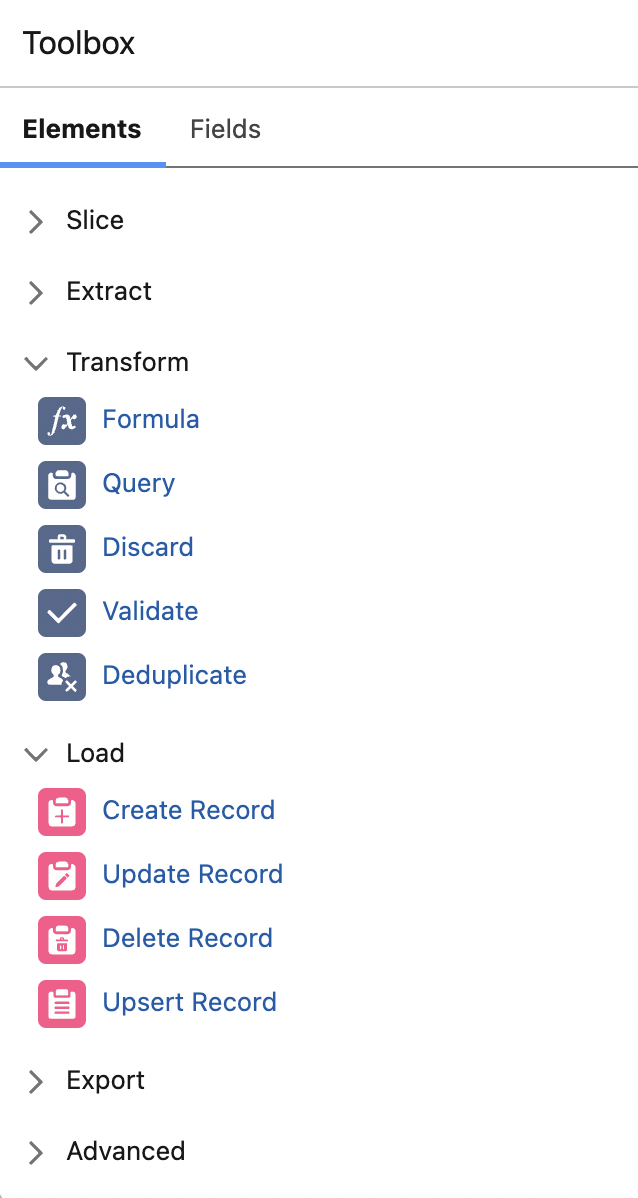The image size is (638, 1198).
Task: Click the Formula element label
Action: click(x=151, y=420)
